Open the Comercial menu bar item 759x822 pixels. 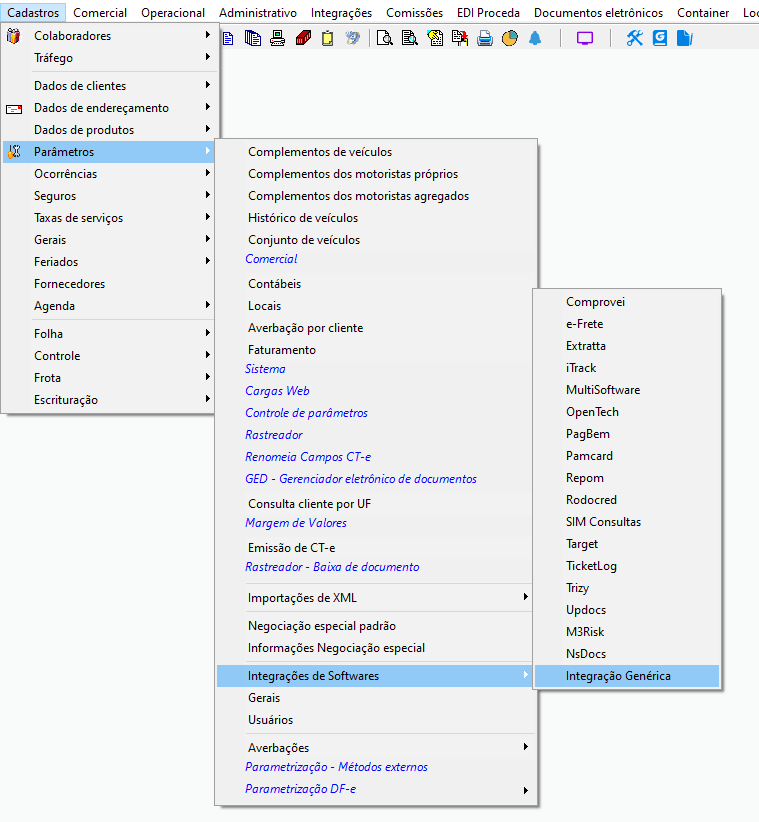click(100, 13)
